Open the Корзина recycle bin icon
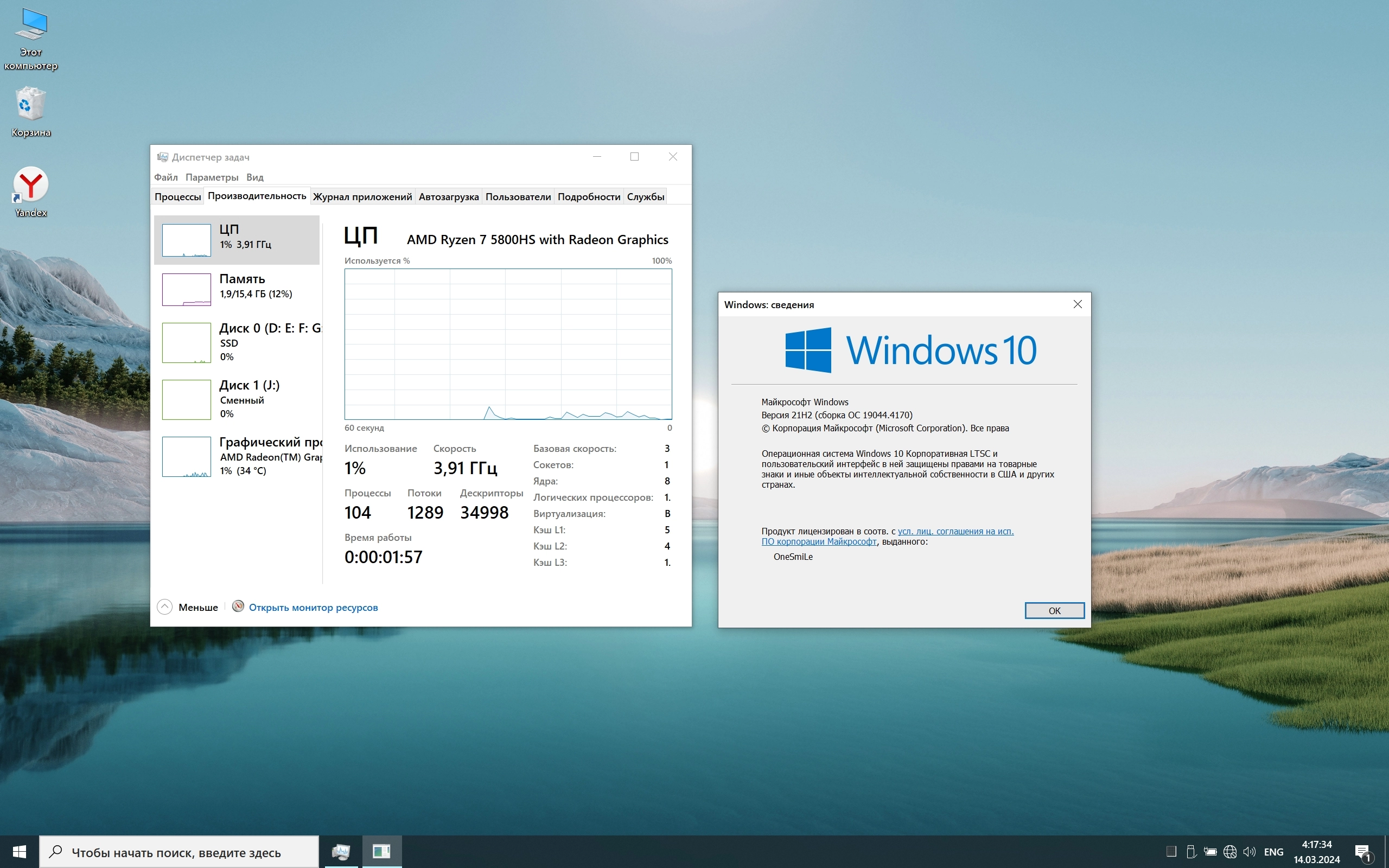The image size is (1389, 868). 31,112
